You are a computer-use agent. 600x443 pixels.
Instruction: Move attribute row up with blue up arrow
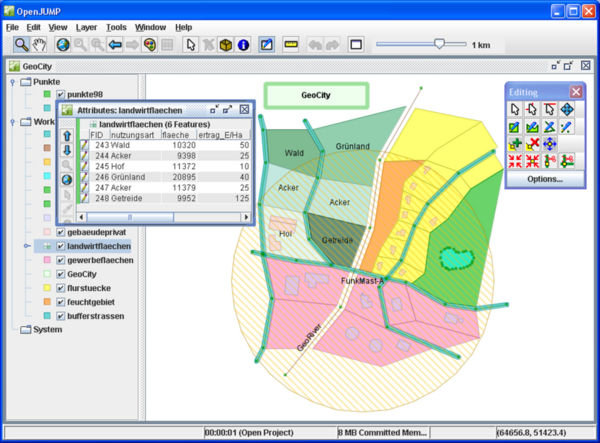click(x=67, y=136)
